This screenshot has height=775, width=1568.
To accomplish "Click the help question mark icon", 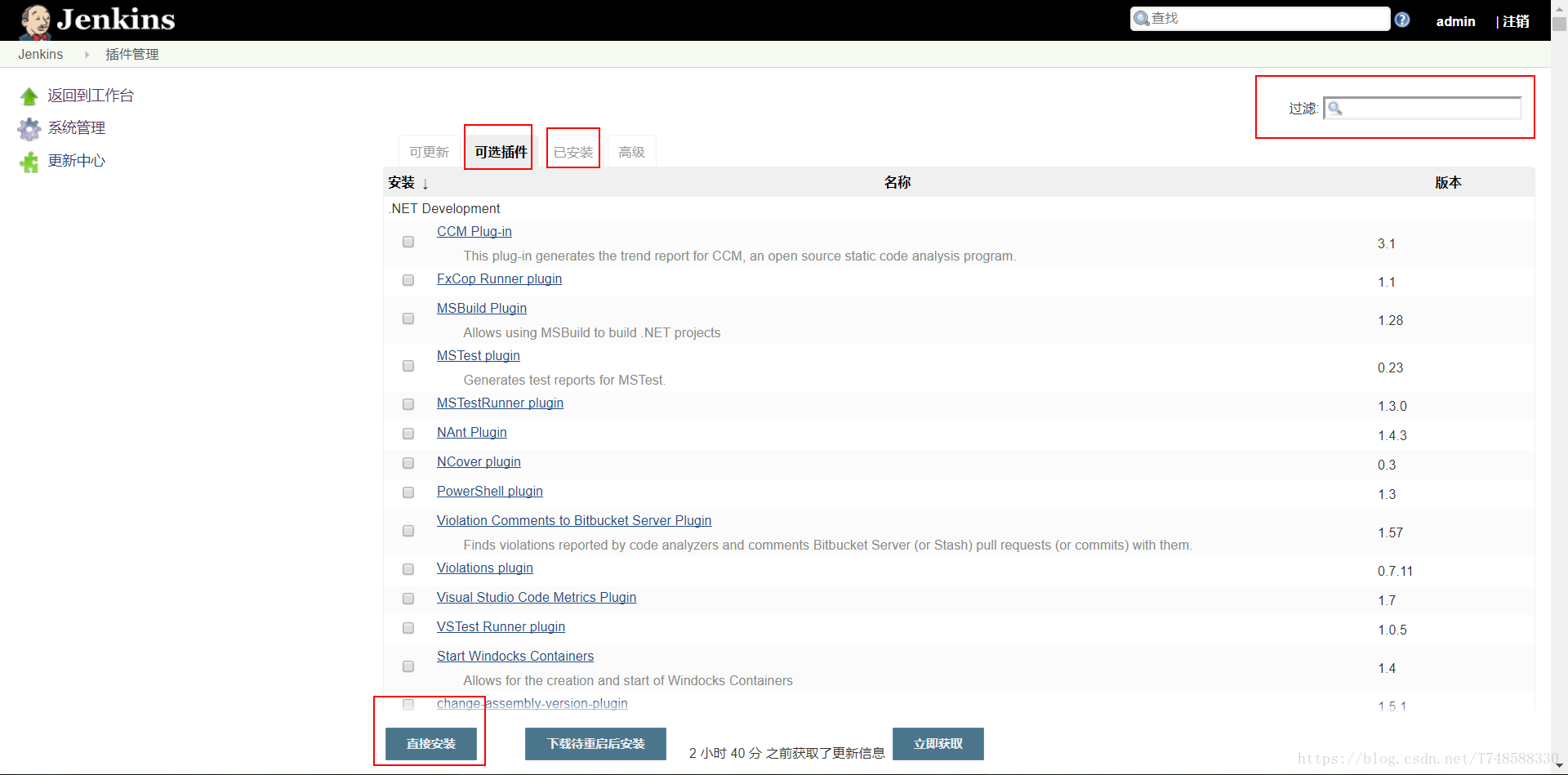I will click(x=1402, y=20).
